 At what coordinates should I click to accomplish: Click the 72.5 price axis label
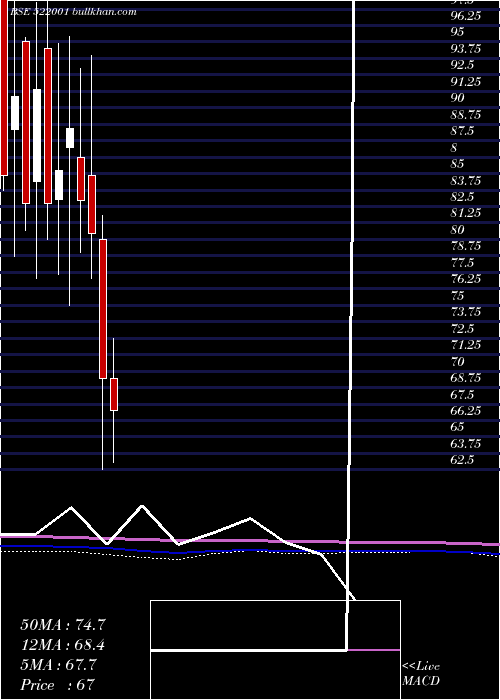click(x=462, y=329)
